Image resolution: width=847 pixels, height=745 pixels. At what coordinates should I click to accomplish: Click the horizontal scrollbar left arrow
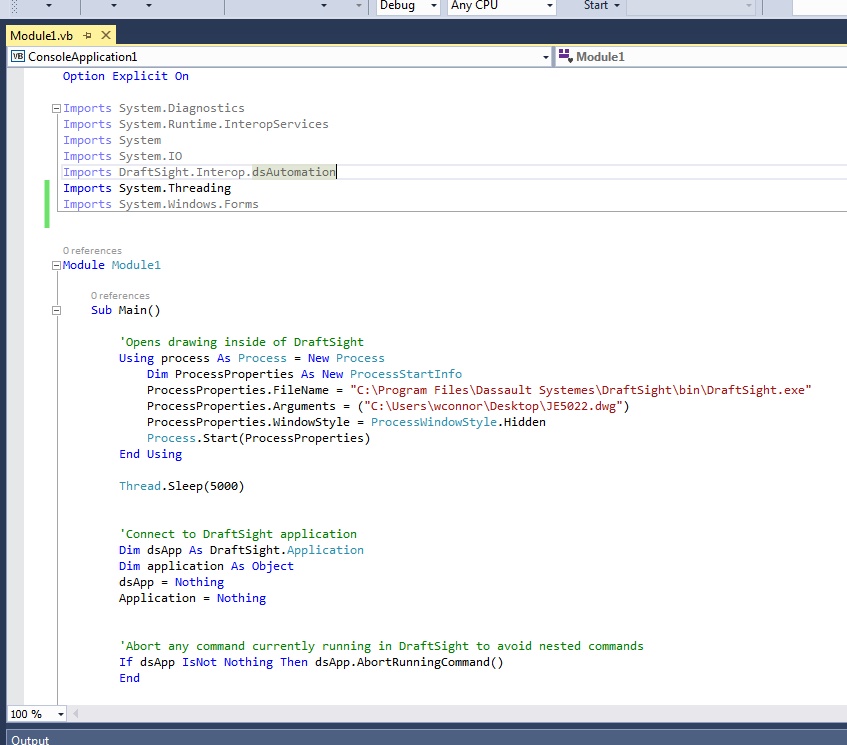pyautogui.click(x=76, y=714)
